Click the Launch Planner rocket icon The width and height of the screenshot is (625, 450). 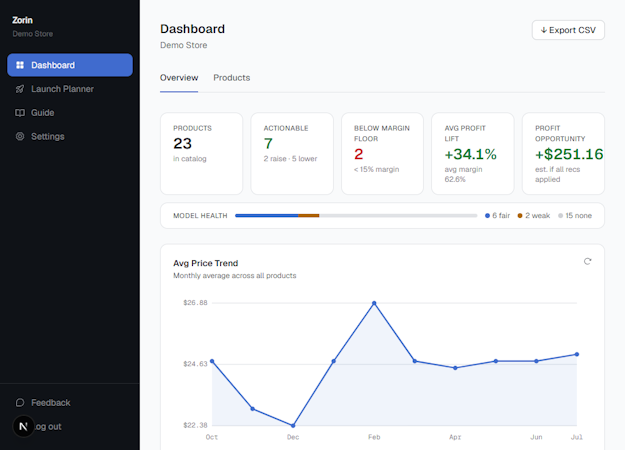[x=20, y=89]
